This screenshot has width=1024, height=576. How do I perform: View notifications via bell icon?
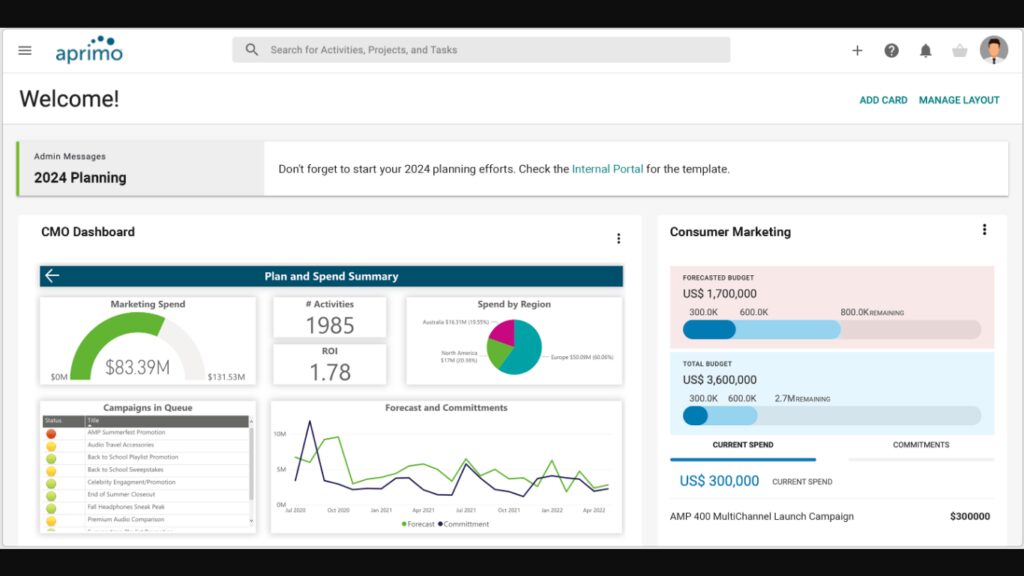tap(925, 51)
